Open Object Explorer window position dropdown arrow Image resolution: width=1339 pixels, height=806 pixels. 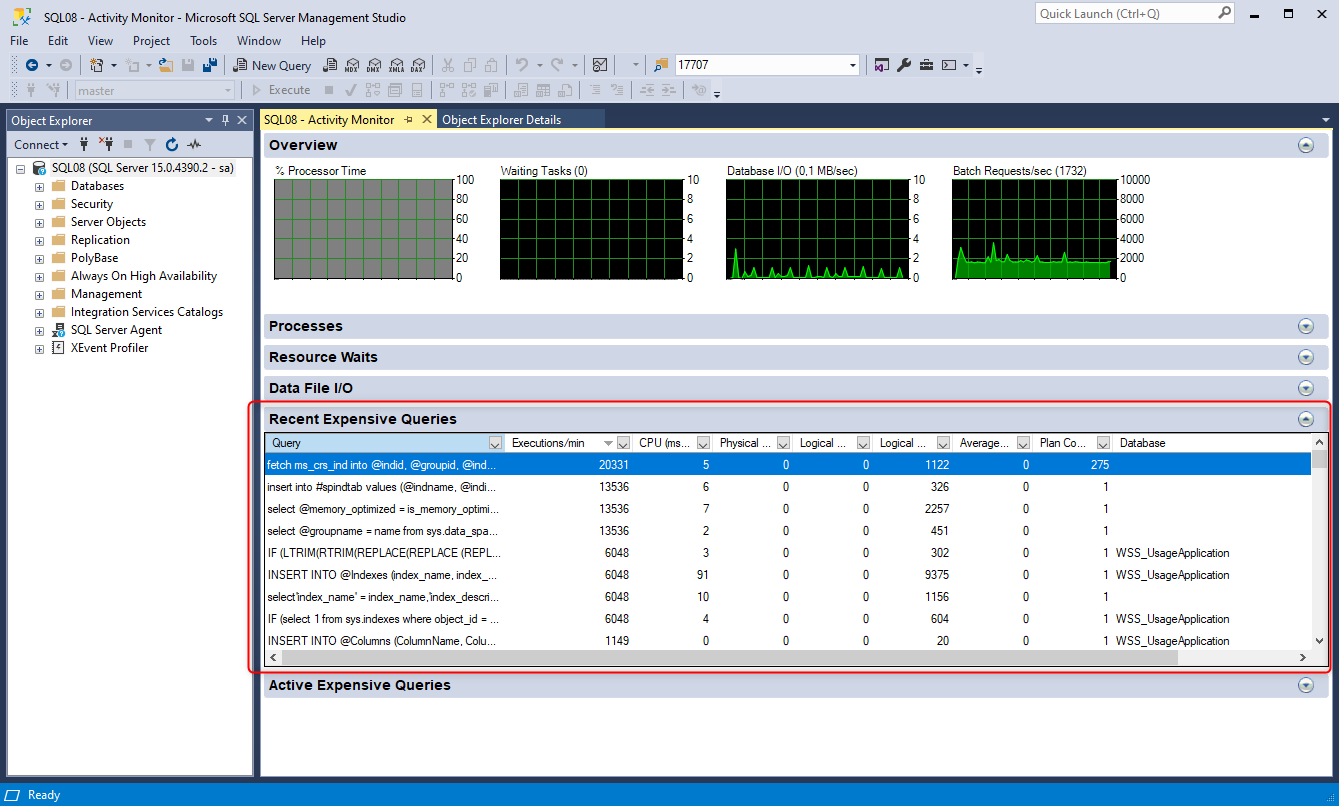pos(209,120)
